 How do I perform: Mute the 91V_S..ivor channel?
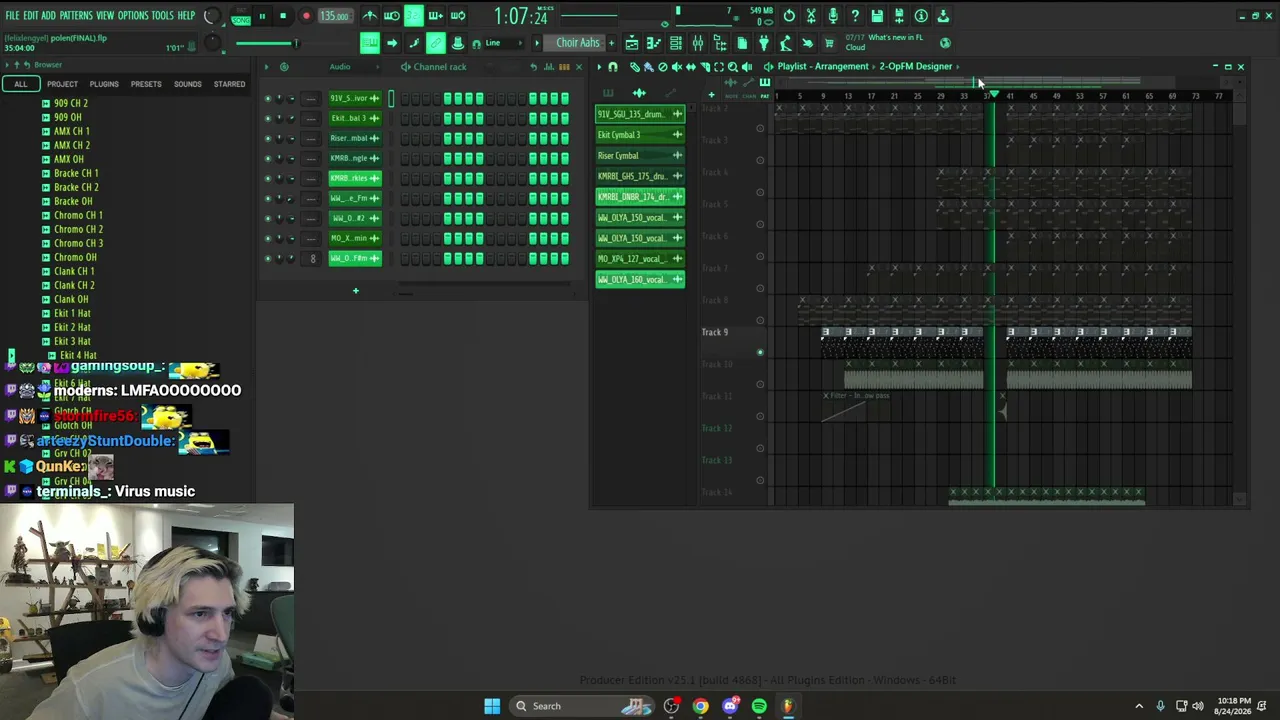[x=267, y=98]
